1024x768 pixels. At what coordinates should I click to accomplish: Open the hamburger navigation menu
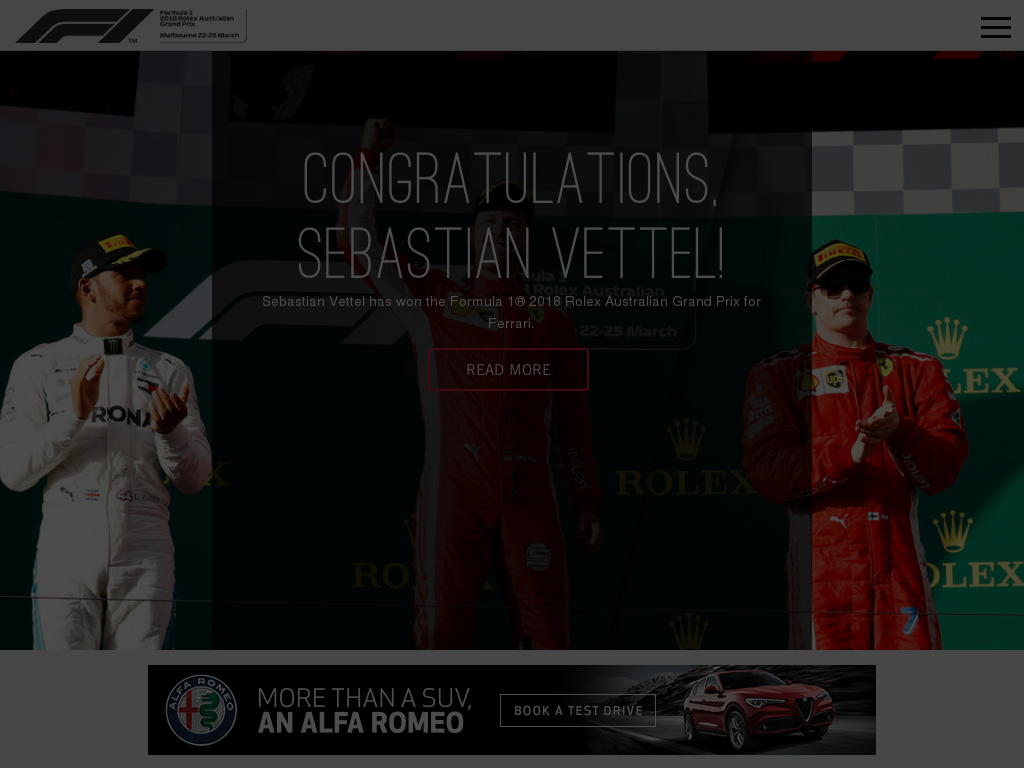[995, 27]
